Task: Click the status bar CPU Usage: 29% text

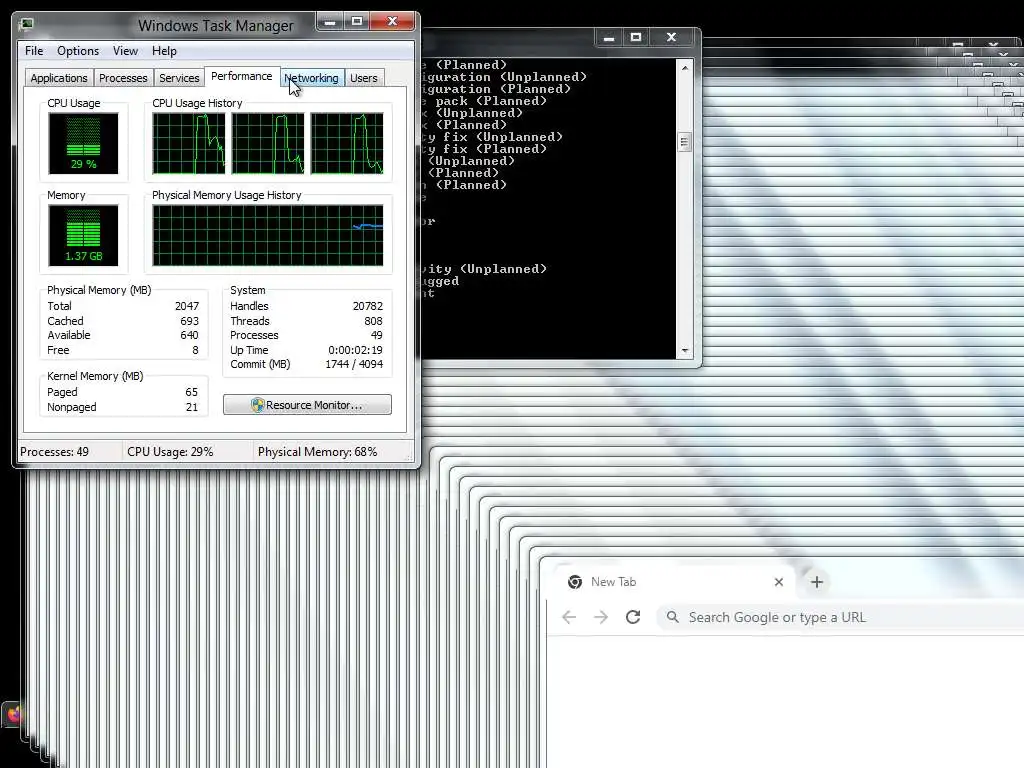Action: click(x=170, y=452)
